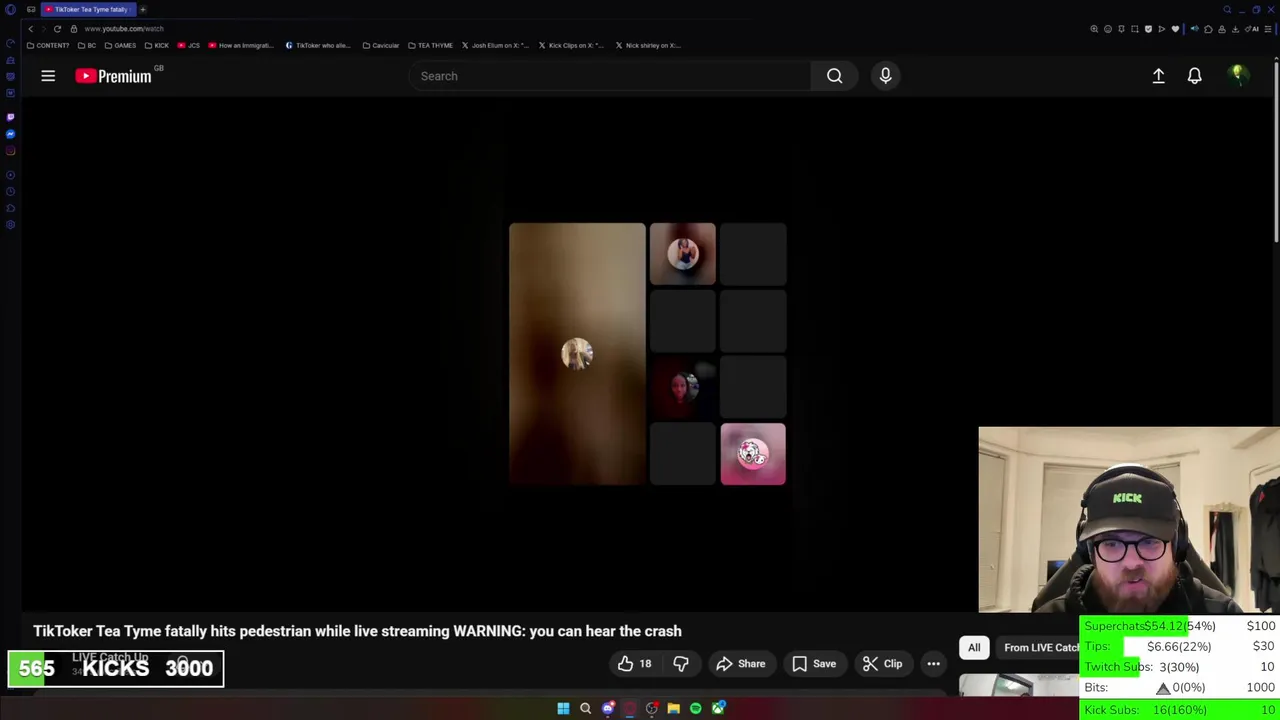This screenshot has width=1280, height=720.
Task: Click the large blurred video tile
Action: click(x=577, y=354)
